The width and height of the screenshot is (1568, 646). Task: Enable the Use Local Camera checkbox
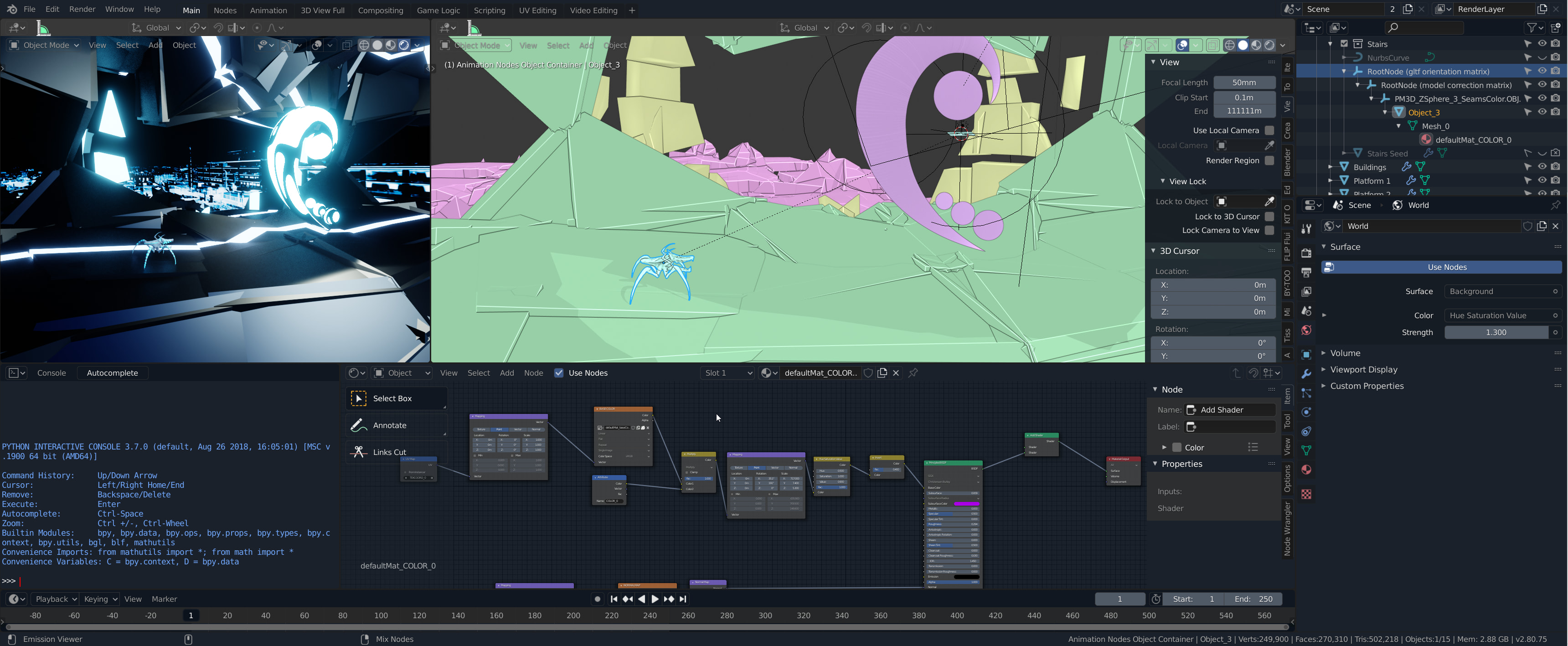point(1269,130)
